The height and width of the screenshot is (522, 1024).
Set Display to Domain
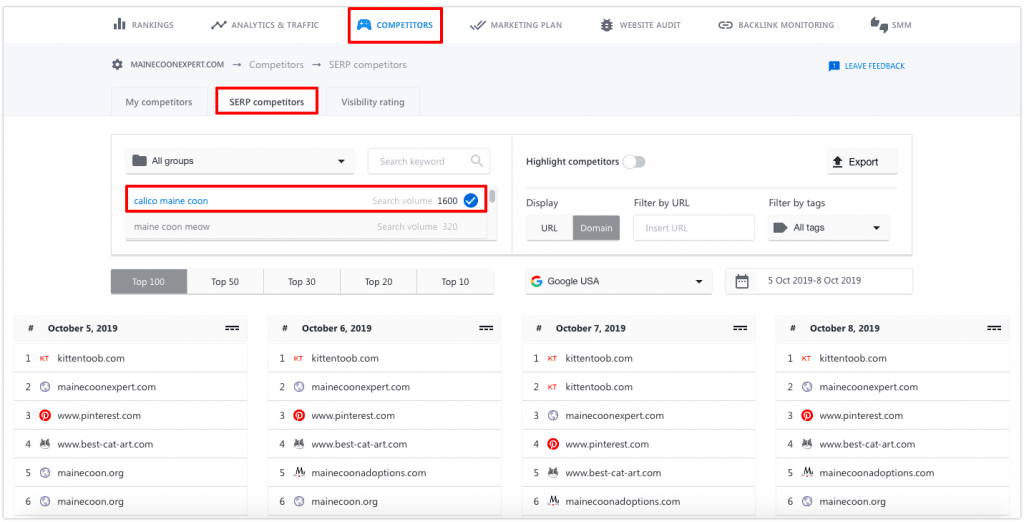(596, 228)
